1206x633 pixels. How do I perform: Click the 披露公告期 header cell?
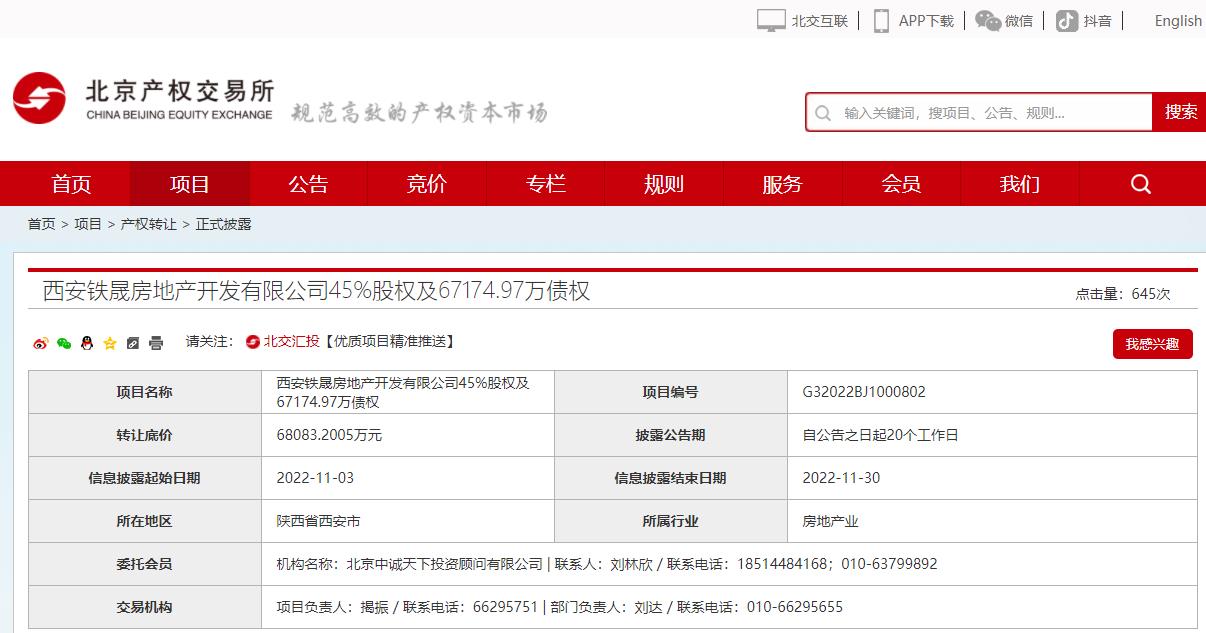point(670,435)
